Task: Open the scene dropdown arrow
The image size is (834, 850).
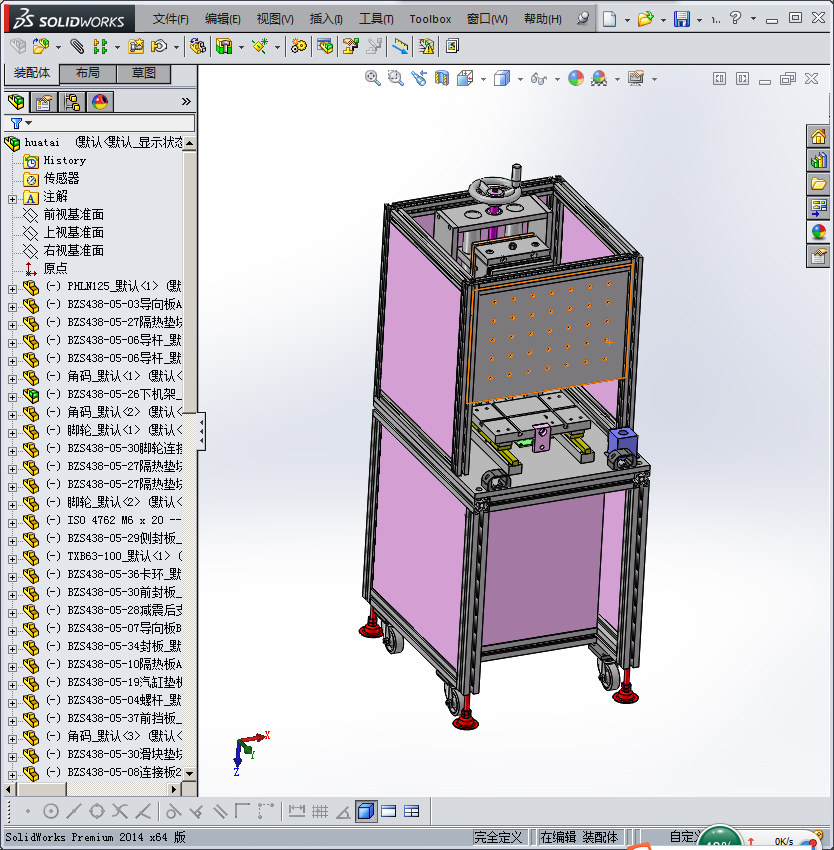Action: (617, 79)
